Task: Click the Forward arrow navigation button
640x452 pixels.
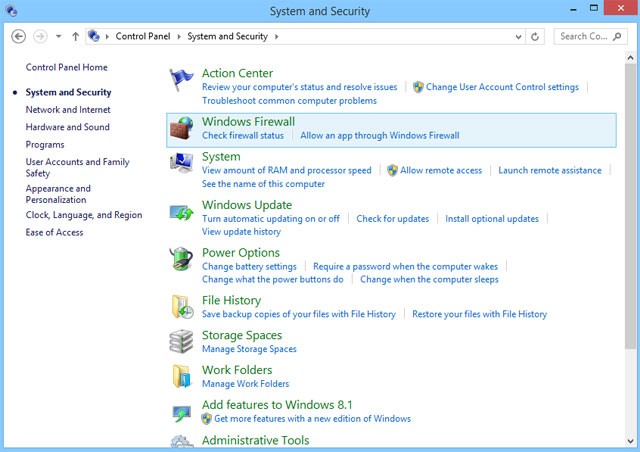Action: [x=40, y=36]
